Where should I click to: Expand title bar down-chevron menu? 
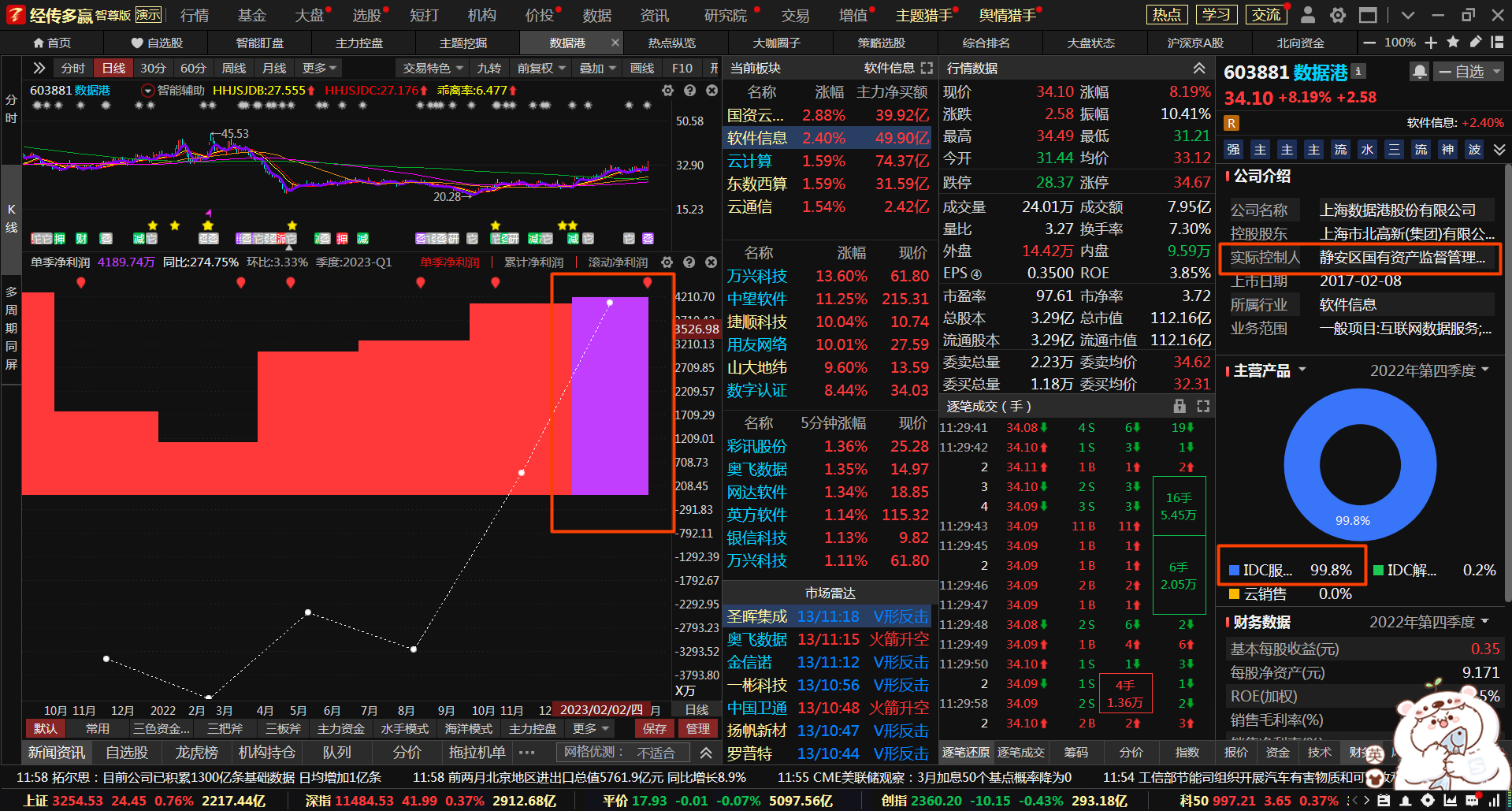tap(1408, 15)
